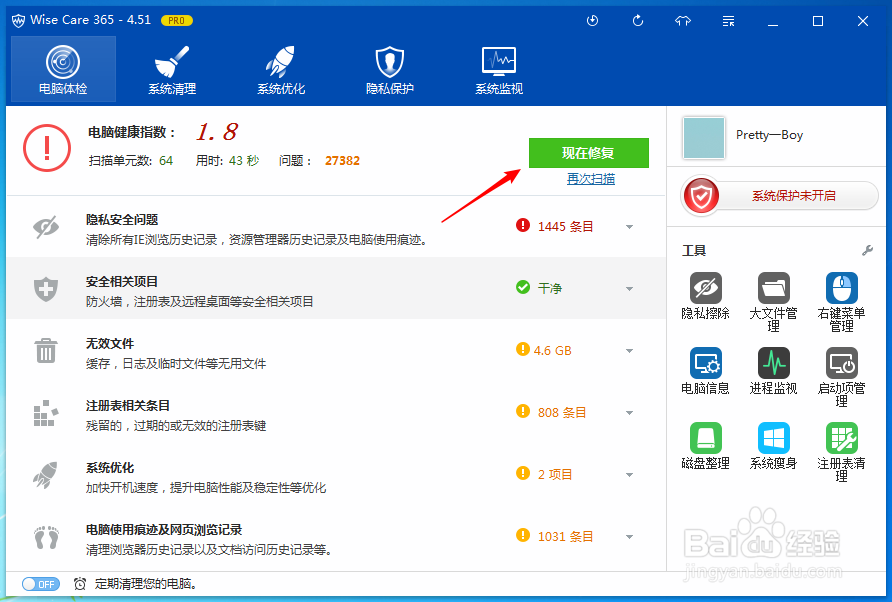Click the crossed-eye icon for 隐私安全问题
The image size is (892, 602).
tap(46, 227)
